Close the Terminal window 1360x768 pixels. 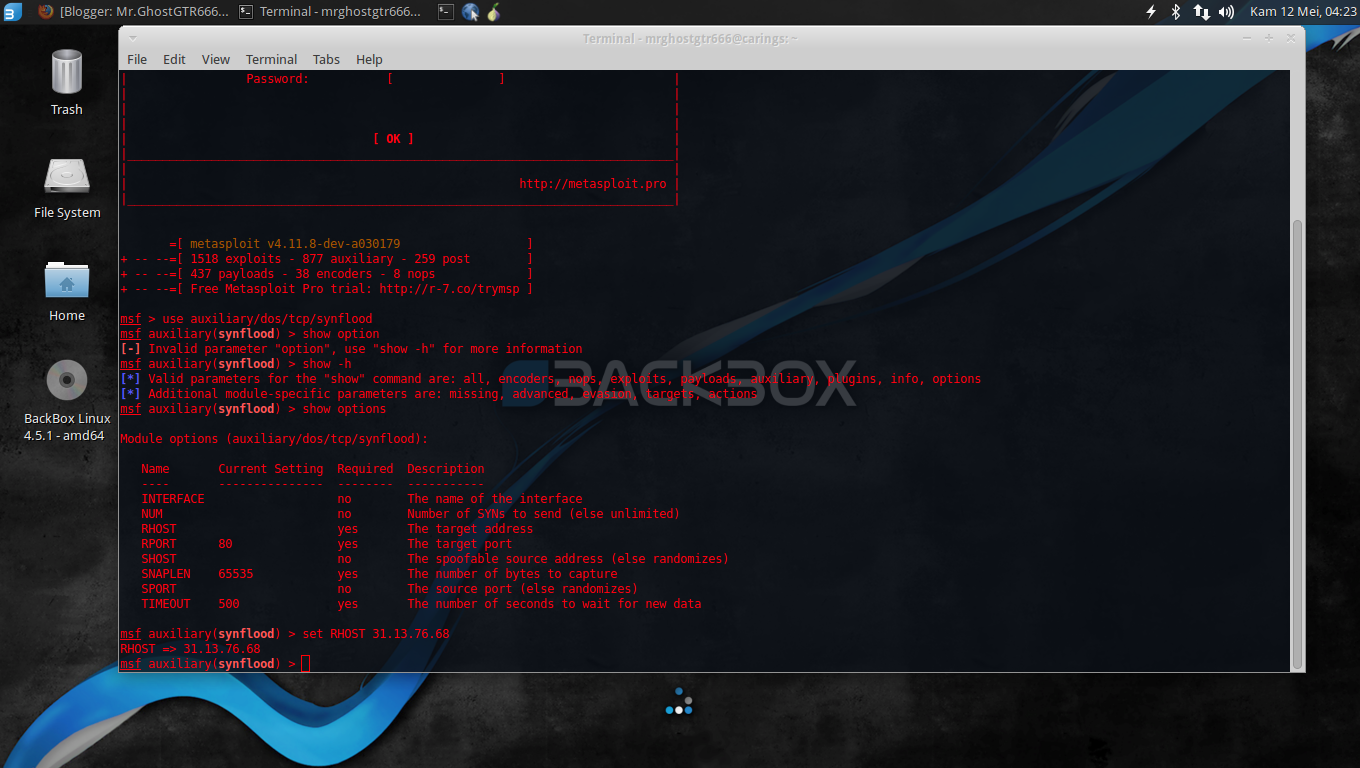(x=1290, y=37)
